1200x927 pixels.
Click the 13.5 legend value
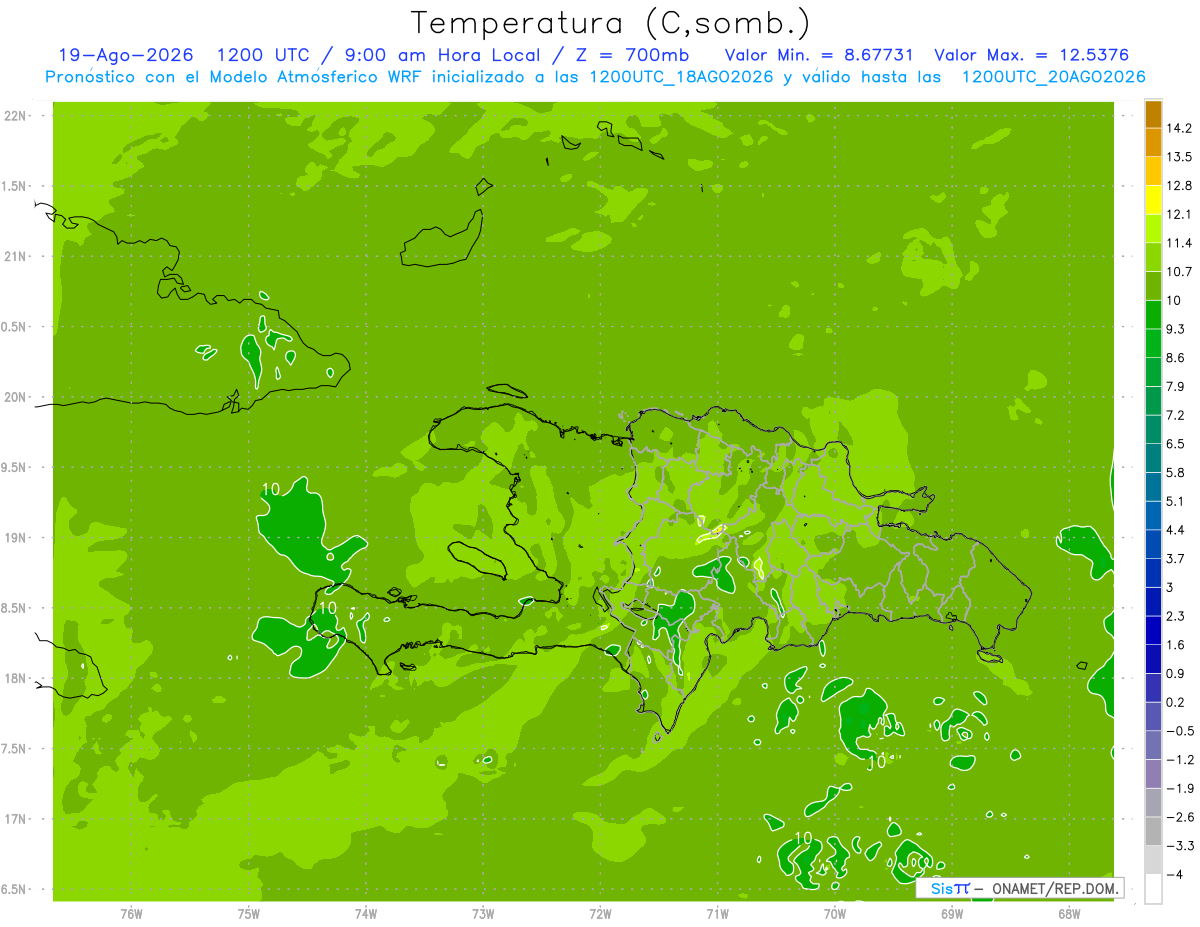pos(1181,157)
